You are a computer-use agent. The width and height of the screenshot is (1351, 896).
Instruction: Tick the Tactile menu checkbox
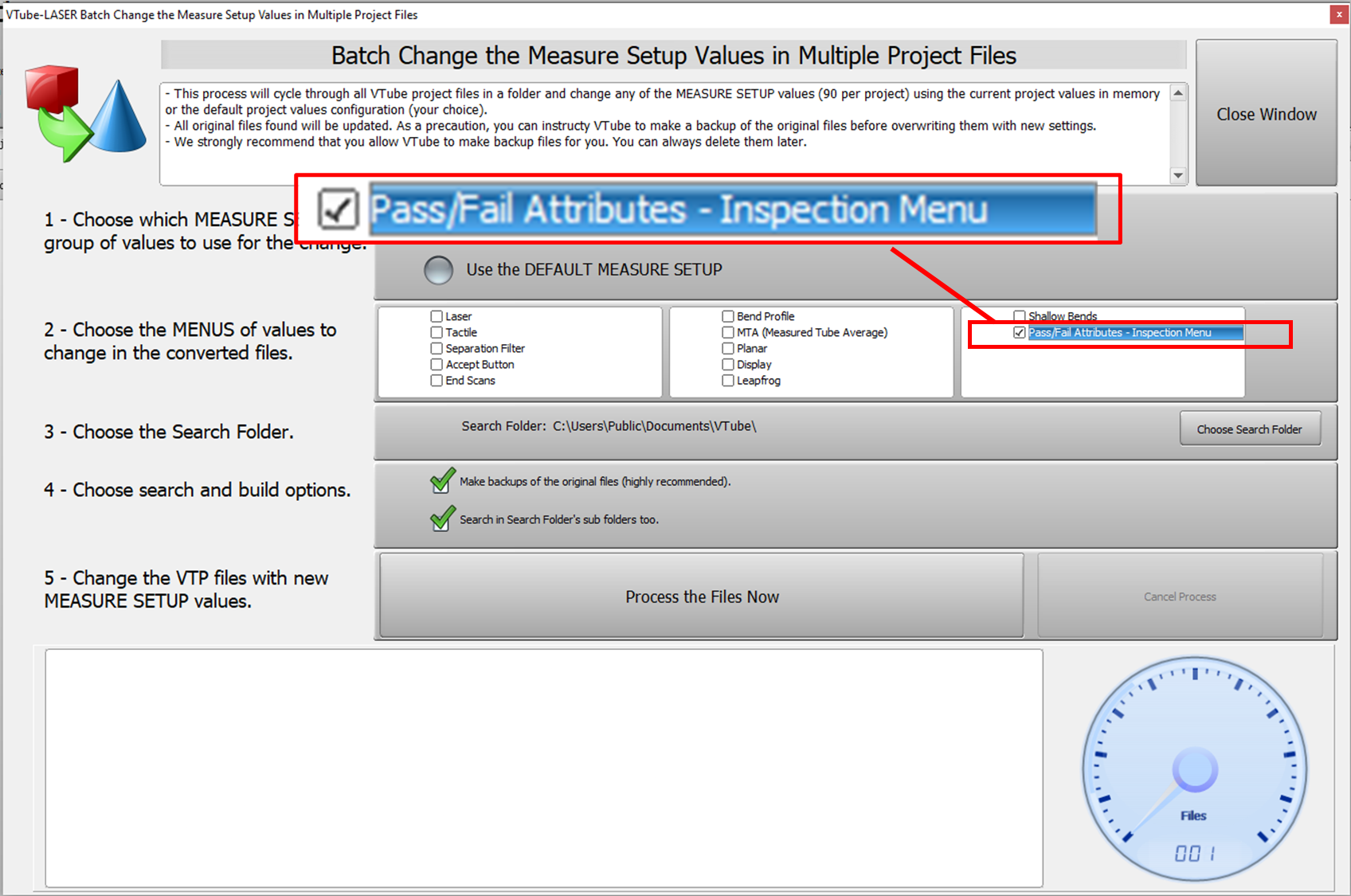click(437, 332)
